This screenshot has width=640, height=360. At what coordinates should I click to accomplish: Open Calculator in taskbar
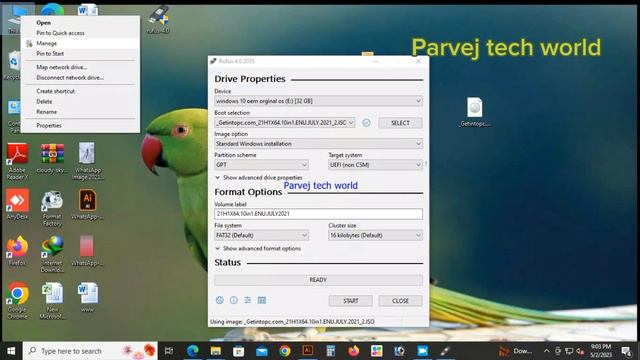tap(331, 351)
